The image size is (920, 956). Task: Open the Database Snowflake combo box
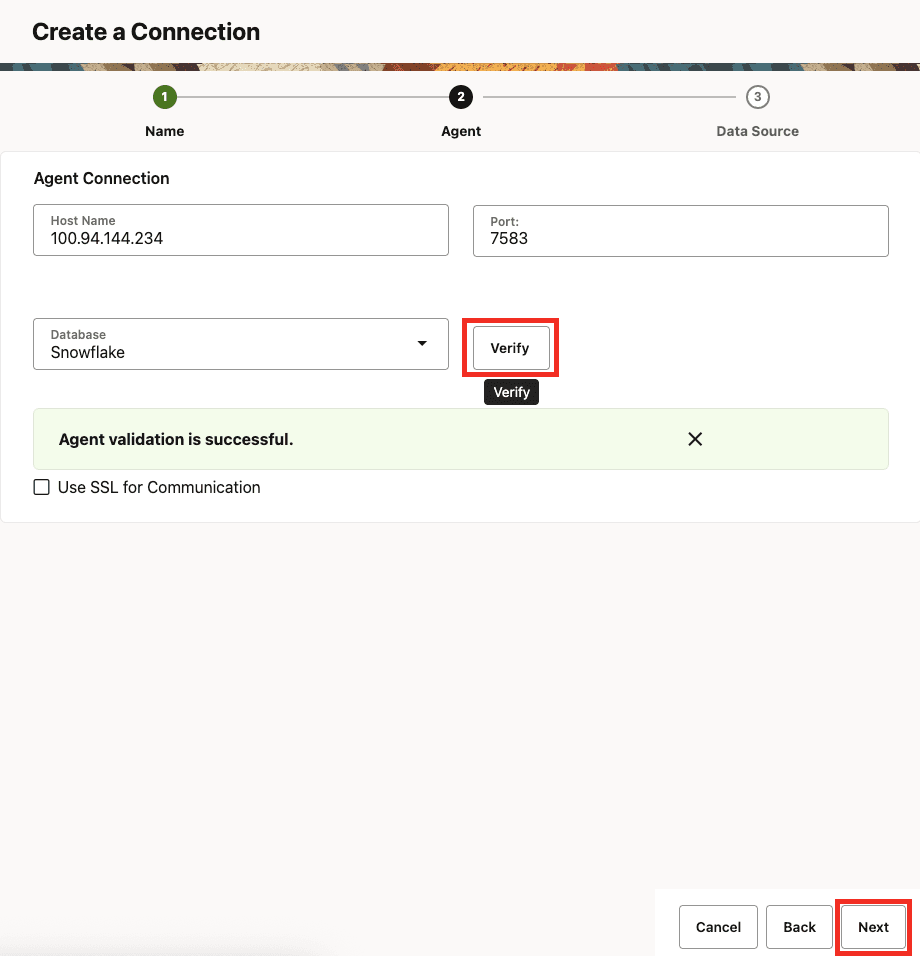point(241,344)
